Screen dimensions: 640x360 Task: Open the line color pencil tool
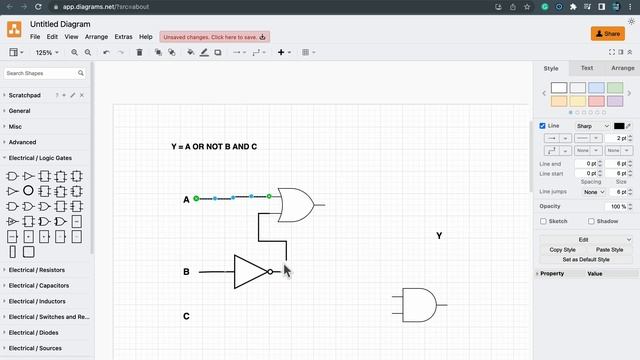pyautogui.click(x=204, y=52)
